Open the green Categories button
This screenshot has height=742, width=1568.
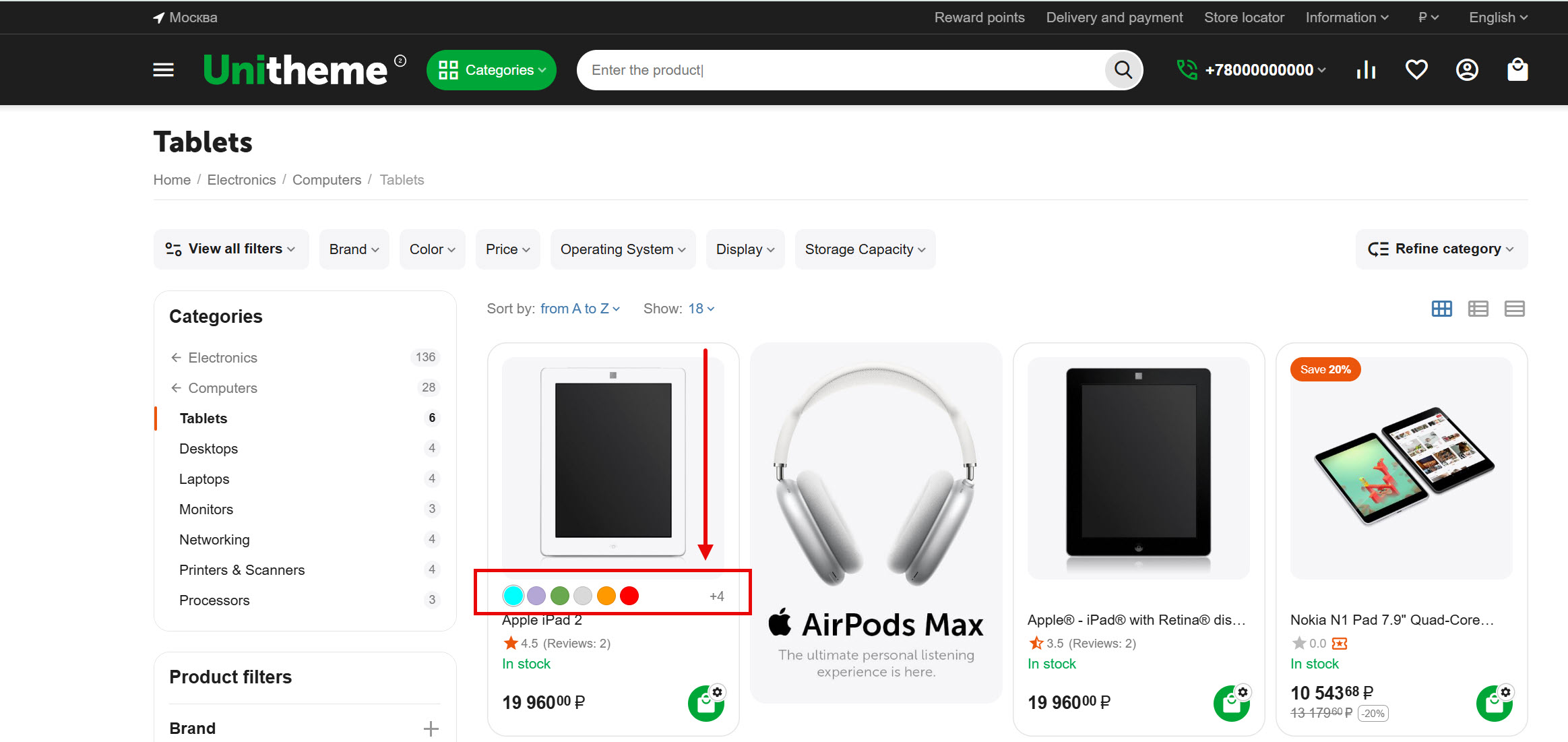click(491, 70)
